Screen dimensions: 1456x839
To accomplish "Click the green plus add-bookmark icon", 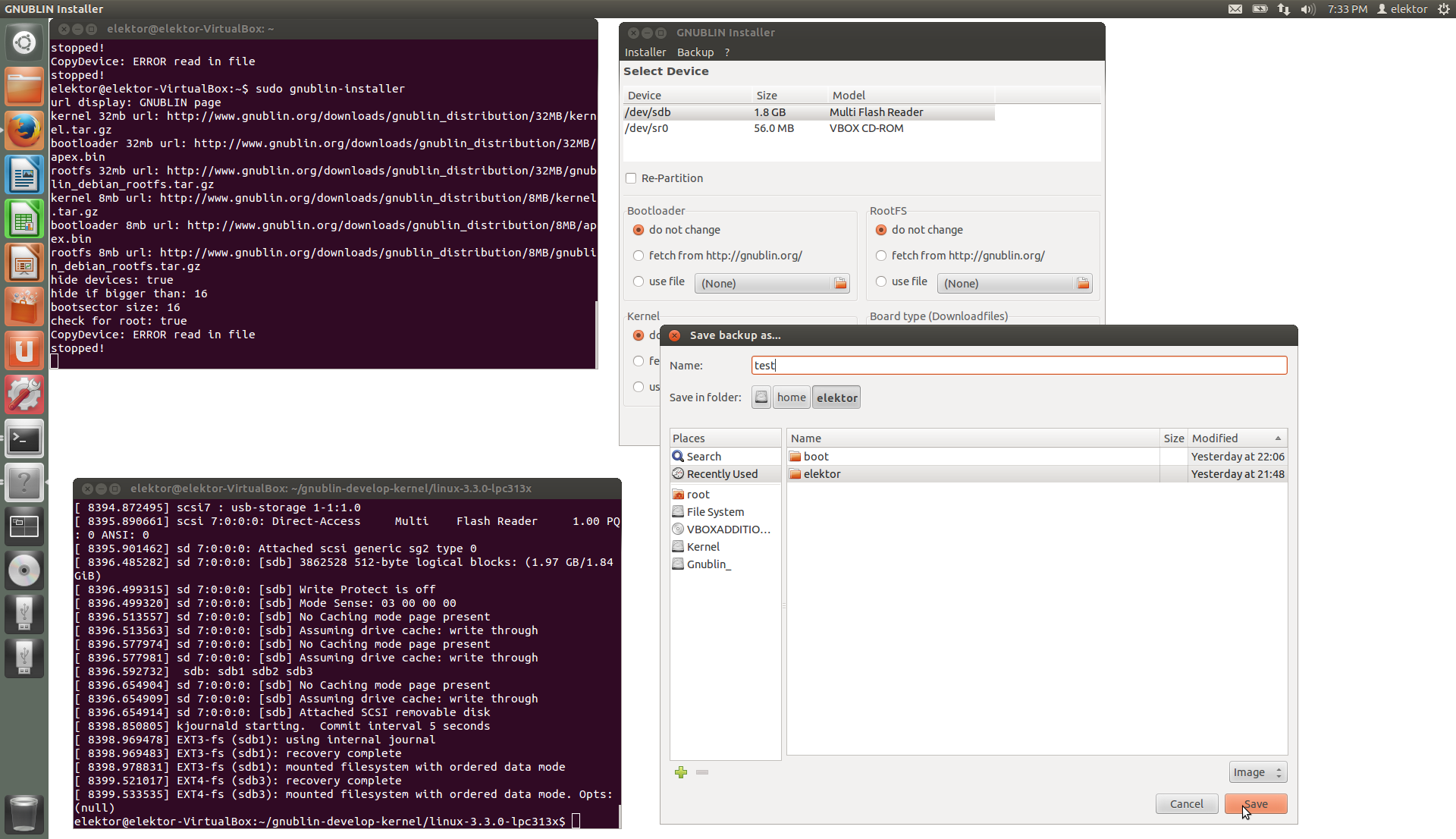I will [x=680, y=772].
